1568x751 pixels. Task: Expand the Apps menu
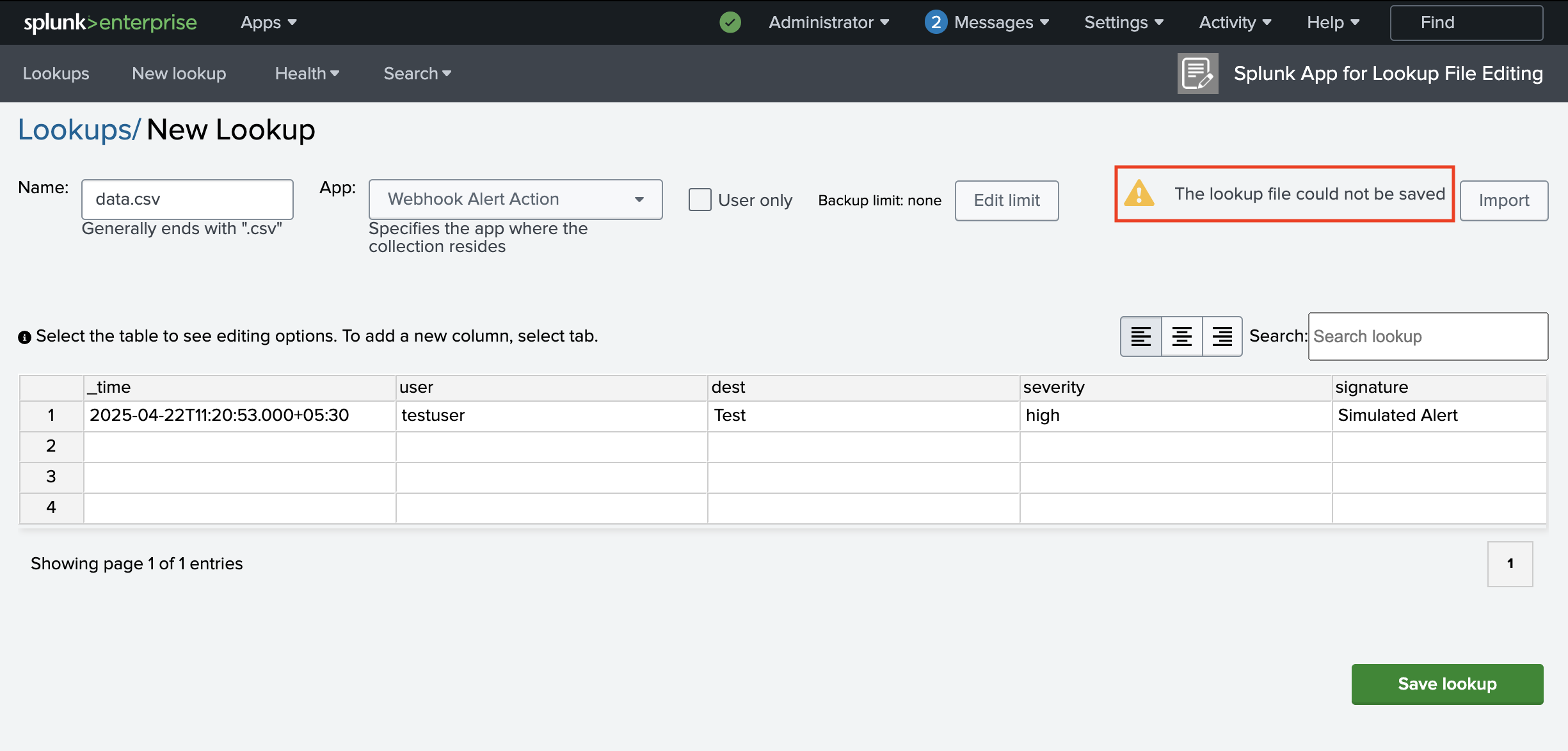click(x=268, y=22)
